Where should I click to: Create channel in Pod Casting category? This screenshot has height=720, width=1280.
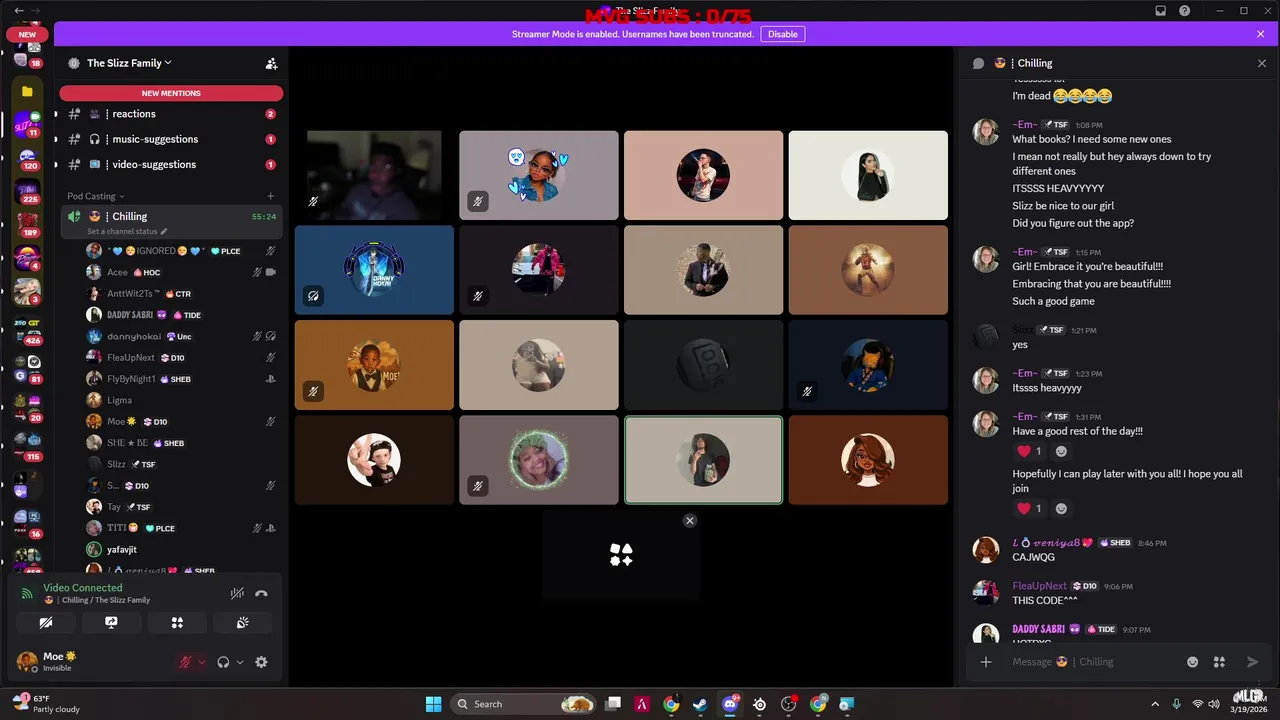[270, 196]
